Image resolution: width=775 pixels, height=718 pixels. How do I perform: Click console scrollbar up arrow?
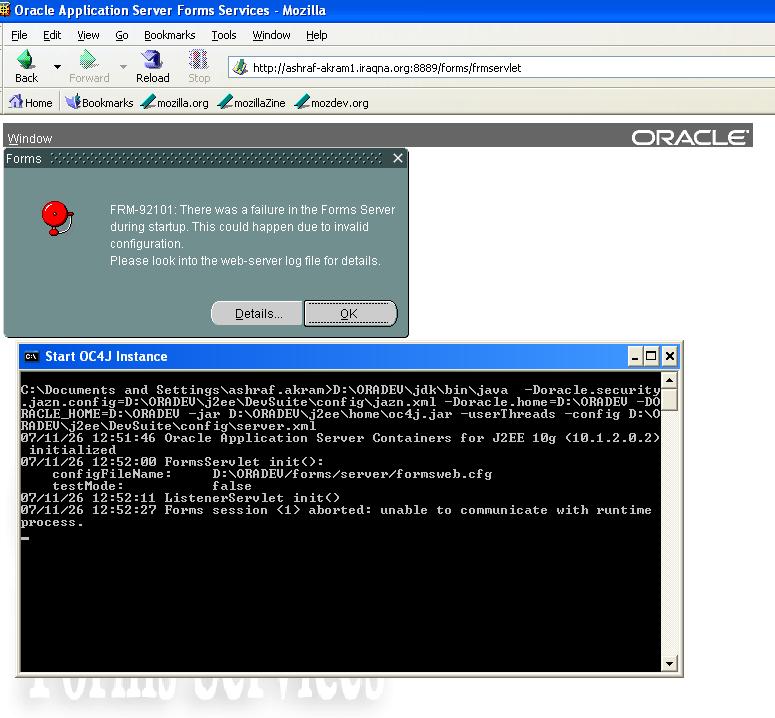coord(669,380)
